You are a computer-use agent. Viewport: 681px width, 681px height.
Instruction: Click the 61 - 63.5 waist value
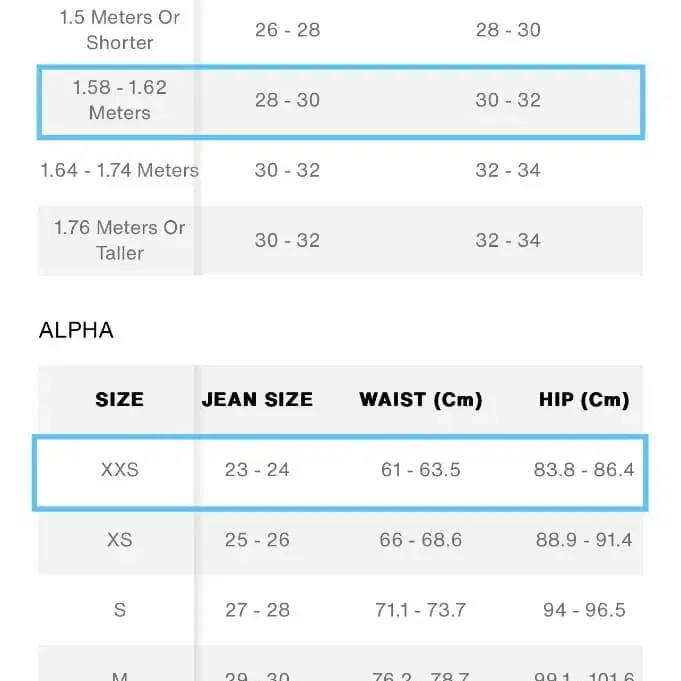(420, 470)
